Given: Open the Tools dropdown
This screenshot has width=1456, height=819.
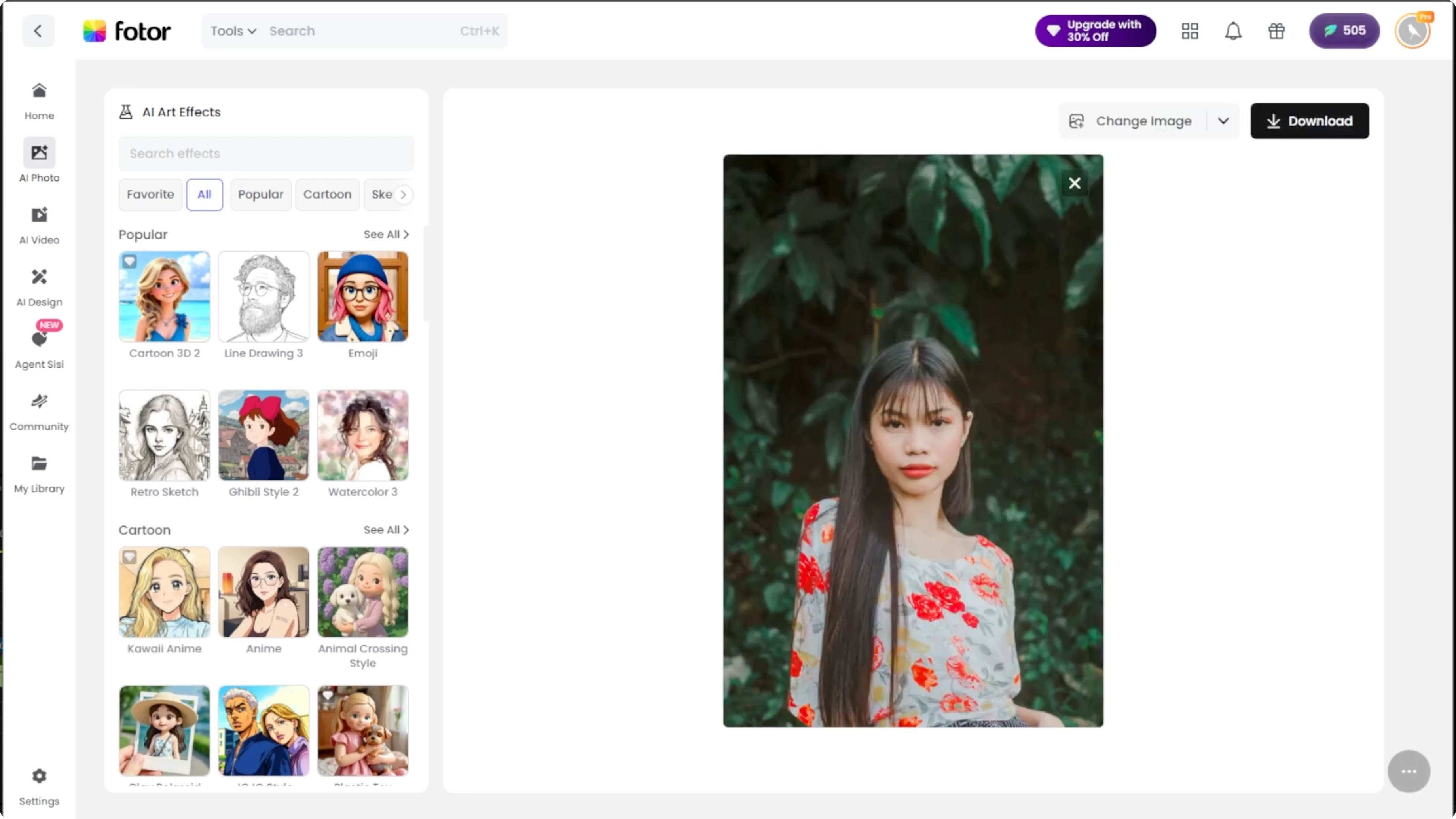Looking at the screenshot, I should (x=233, y=31).
